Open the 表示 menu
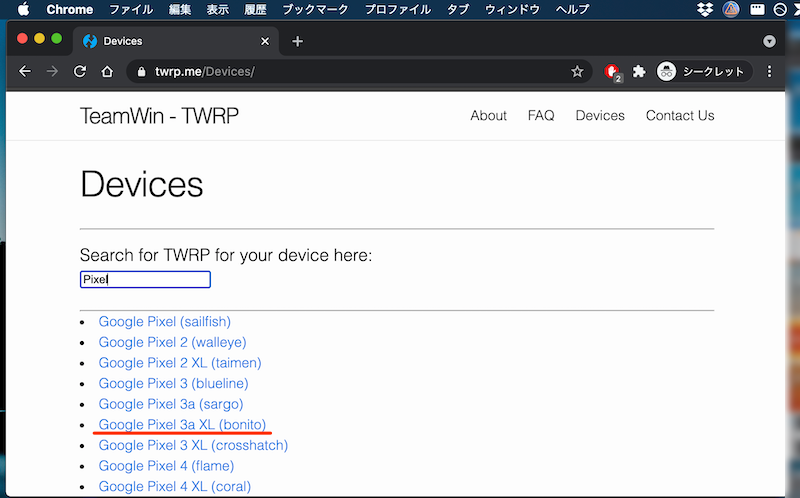The width and height of the screenshot is (800, 498). click(x=217, y=9)
